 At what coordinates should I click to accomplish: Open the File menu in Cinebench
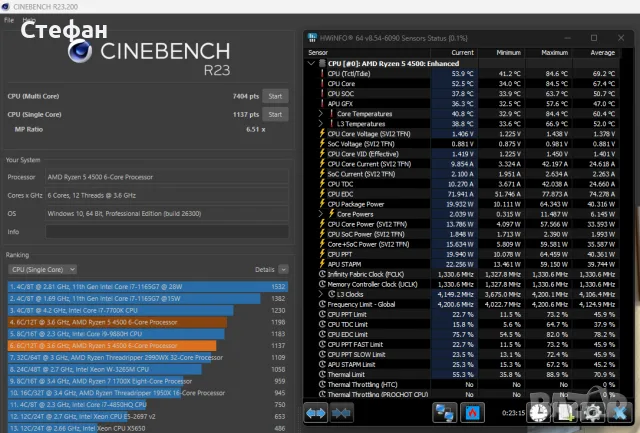pyautogui.click(x=9, y=20)
